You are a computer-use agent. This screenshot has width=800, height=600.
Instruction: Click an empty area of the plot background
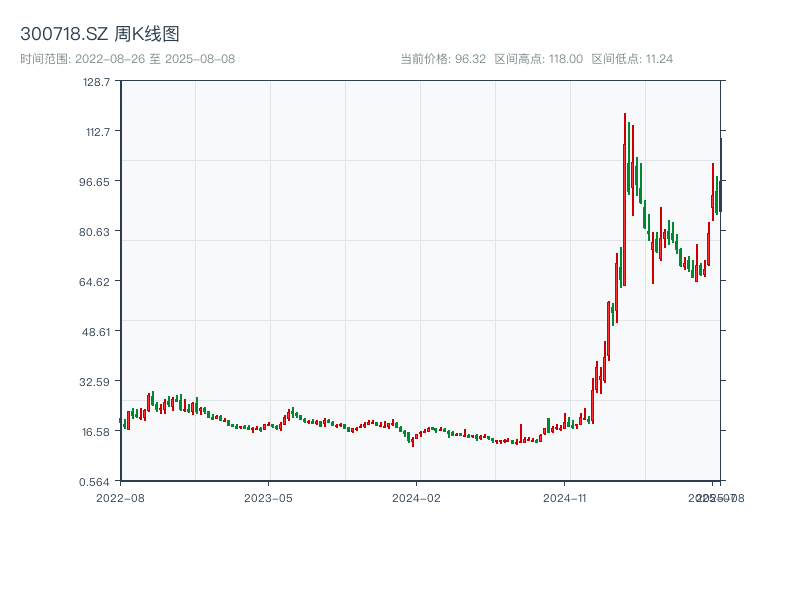(300, 200)
